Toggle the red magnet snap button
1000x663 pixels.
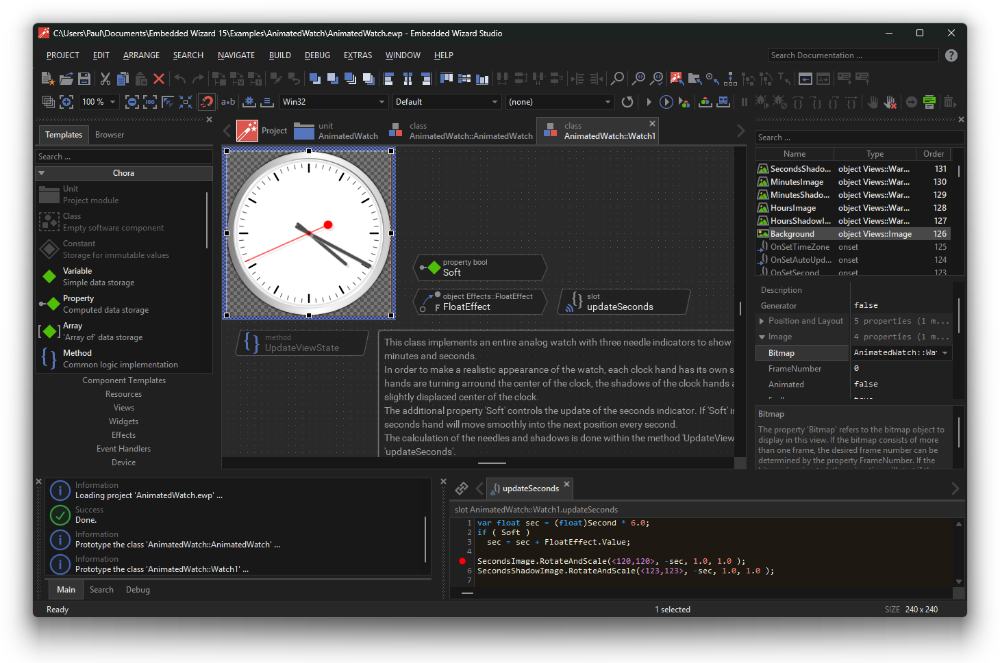click(x=206, y=101)
